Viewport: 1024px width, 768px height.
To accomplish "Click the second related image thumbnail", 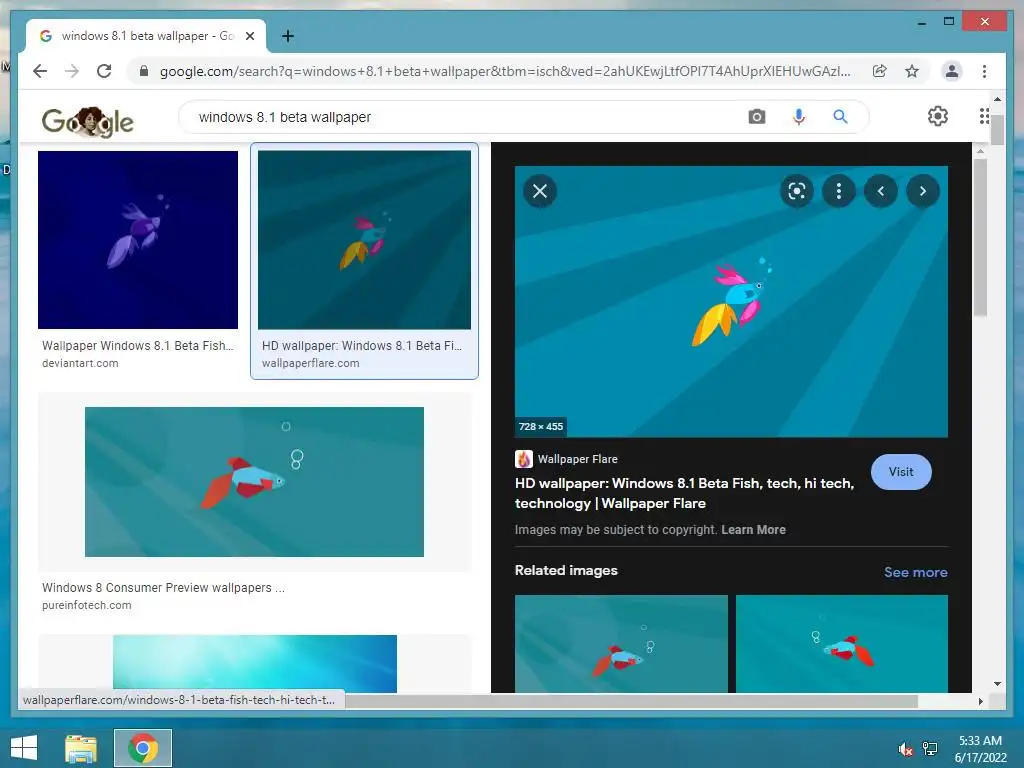I will (x=842, y=643).
